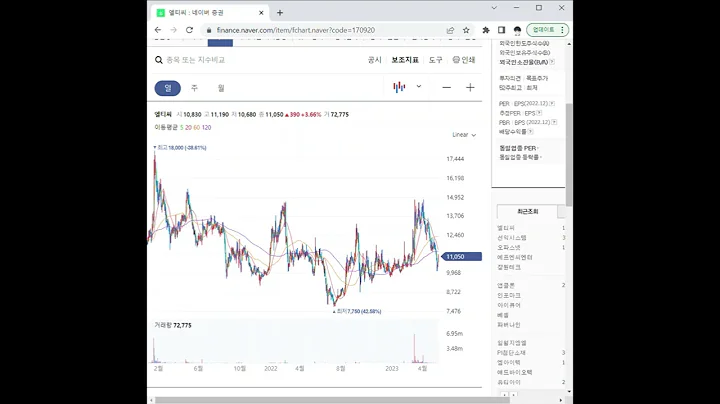Open the 공시 menu
This screenshot has width=720, height=404.
click(375, 60)
